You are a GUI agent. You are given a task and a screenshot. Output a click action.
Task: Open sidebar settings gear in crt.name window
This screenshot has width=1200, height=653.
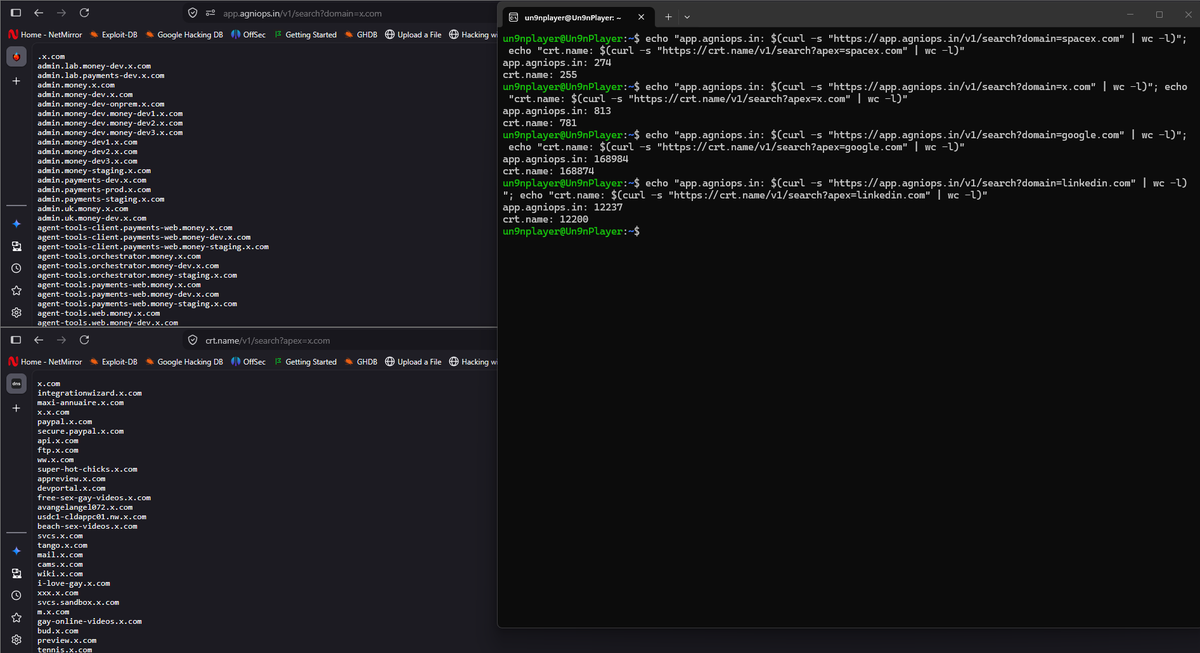coord(16,639)
